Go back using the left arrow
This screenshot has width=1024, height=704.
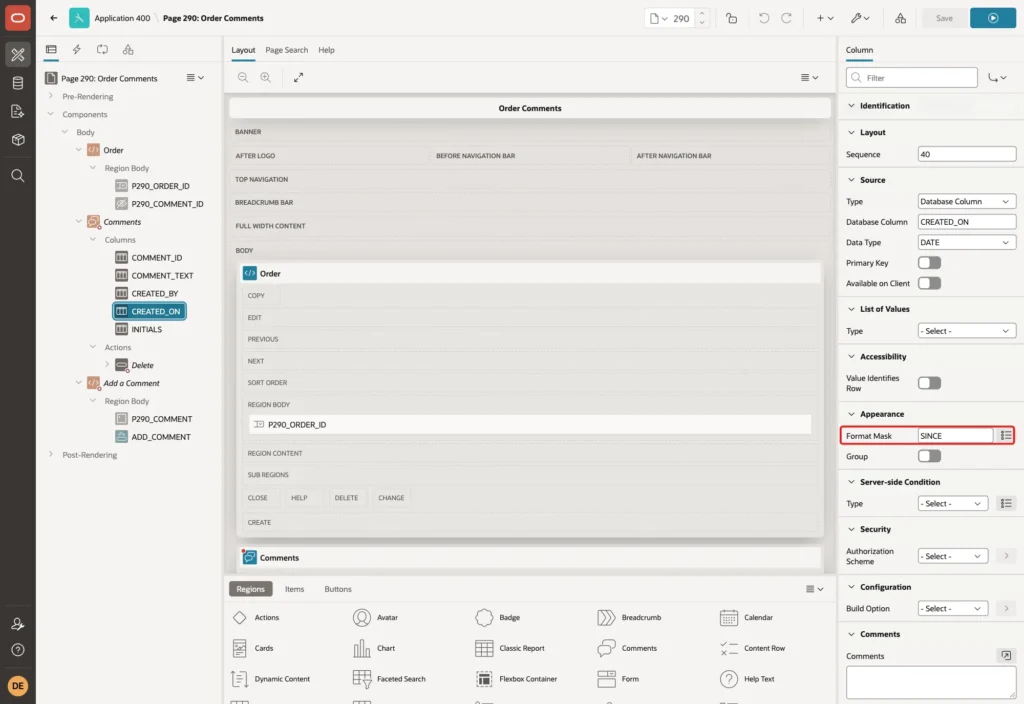click(x=54, y=18)
